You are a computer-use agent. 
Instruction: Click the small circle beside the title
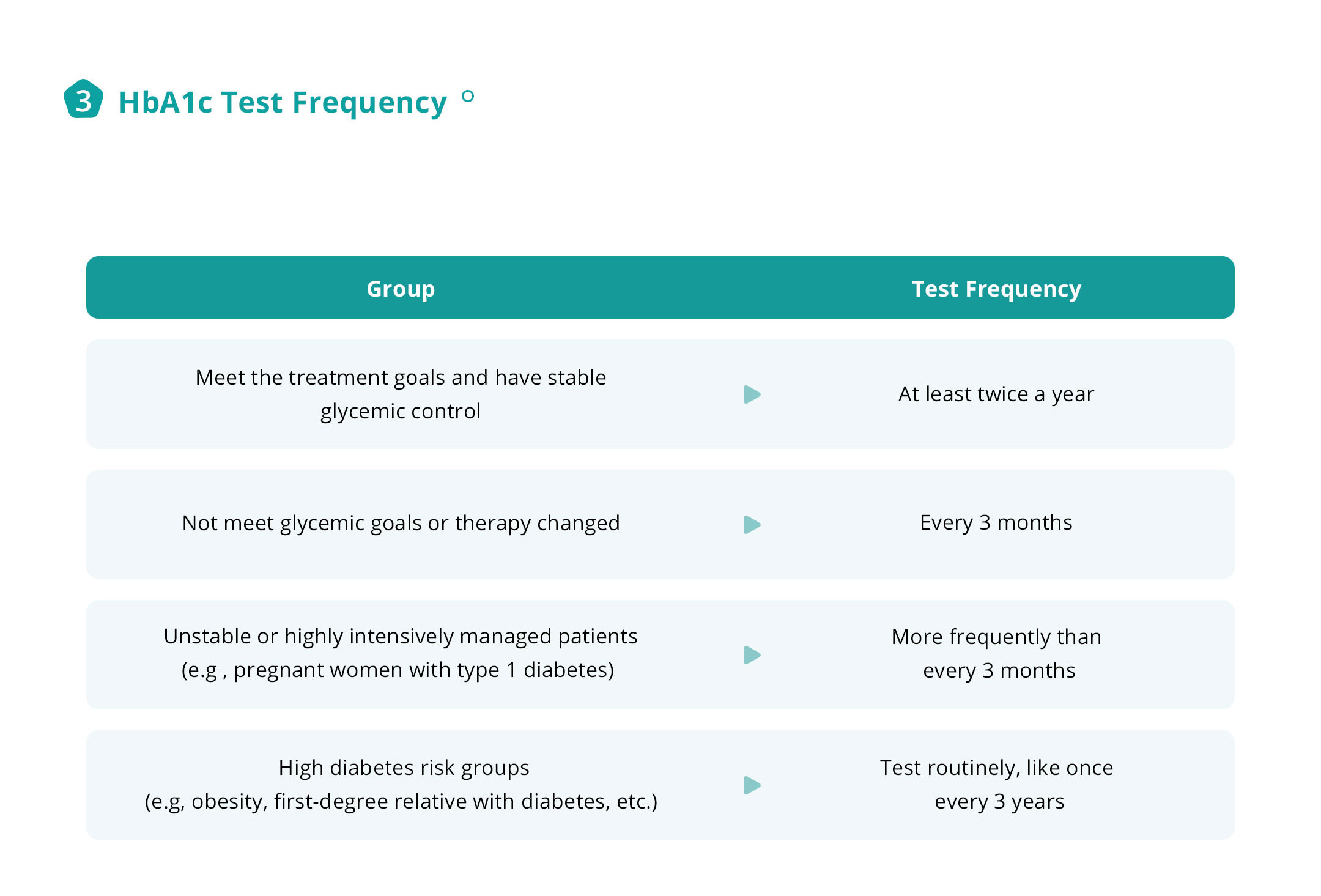468,96
